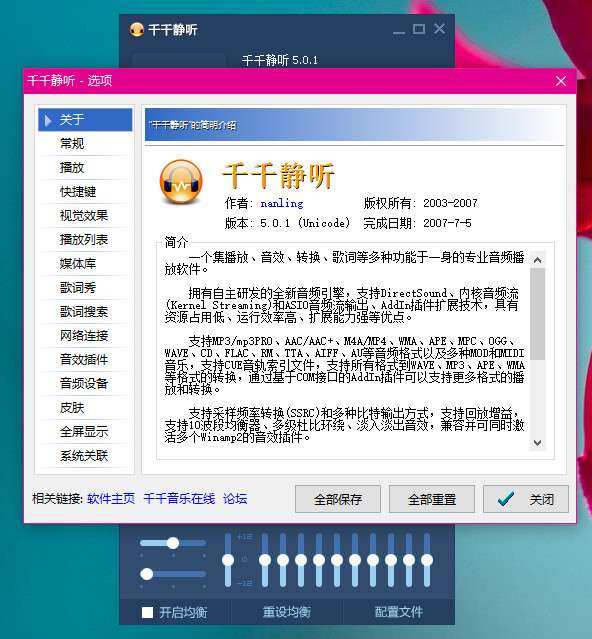Click the first equalizer band slider

pos(265,560)
